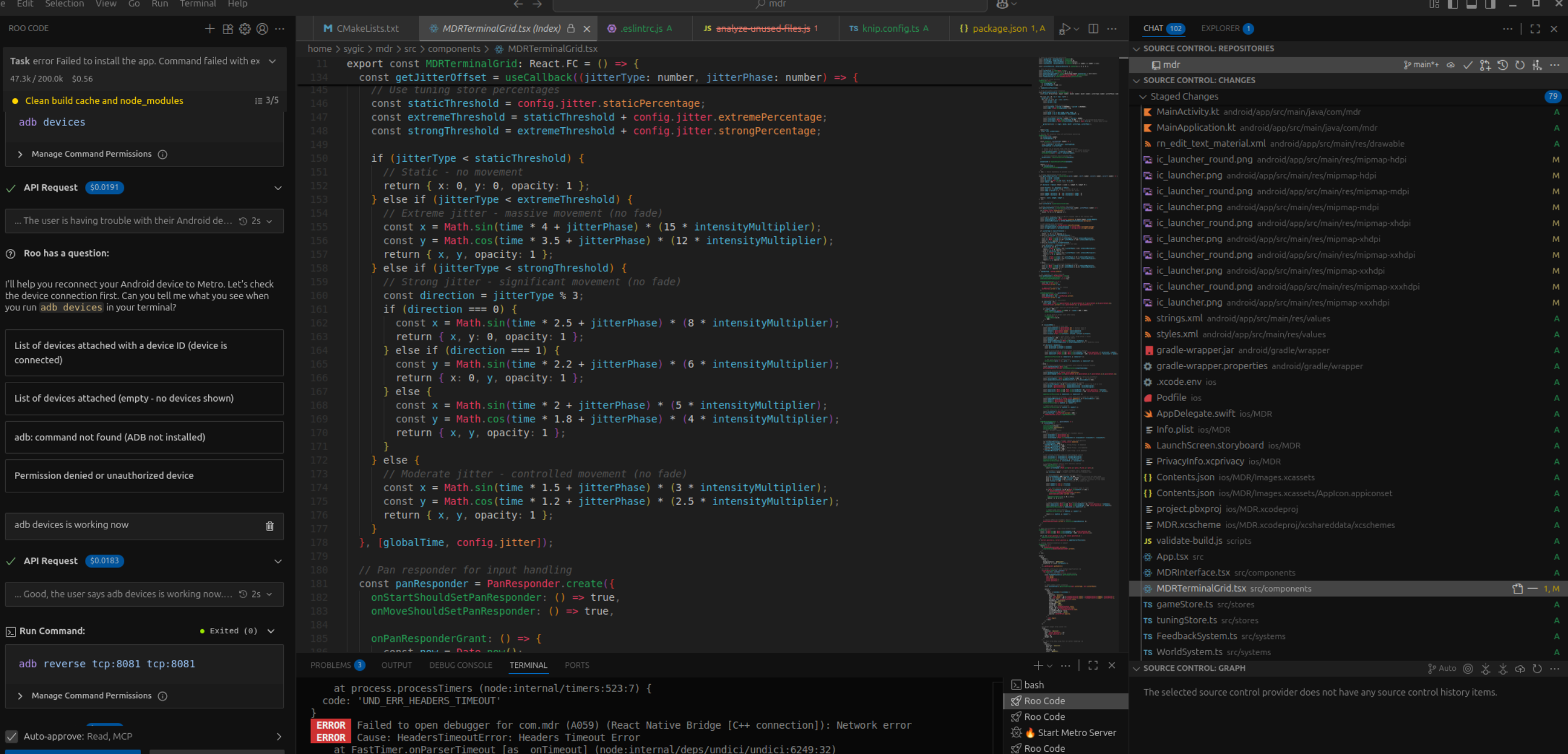
Task: Open file icon on MDRTerminalGrid.tsx staged row
Action: 1518,589
